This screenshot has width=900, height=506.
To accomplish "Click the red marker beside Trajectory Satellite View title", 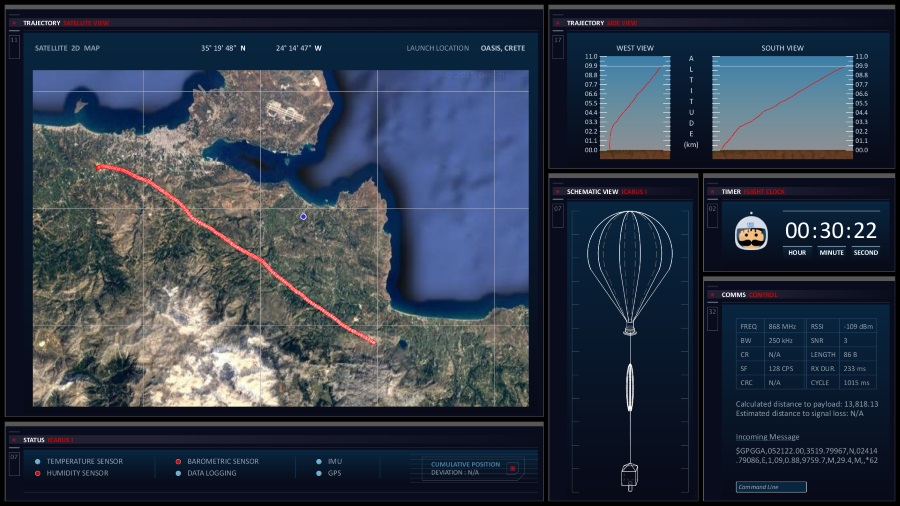I will pos(14,23).
